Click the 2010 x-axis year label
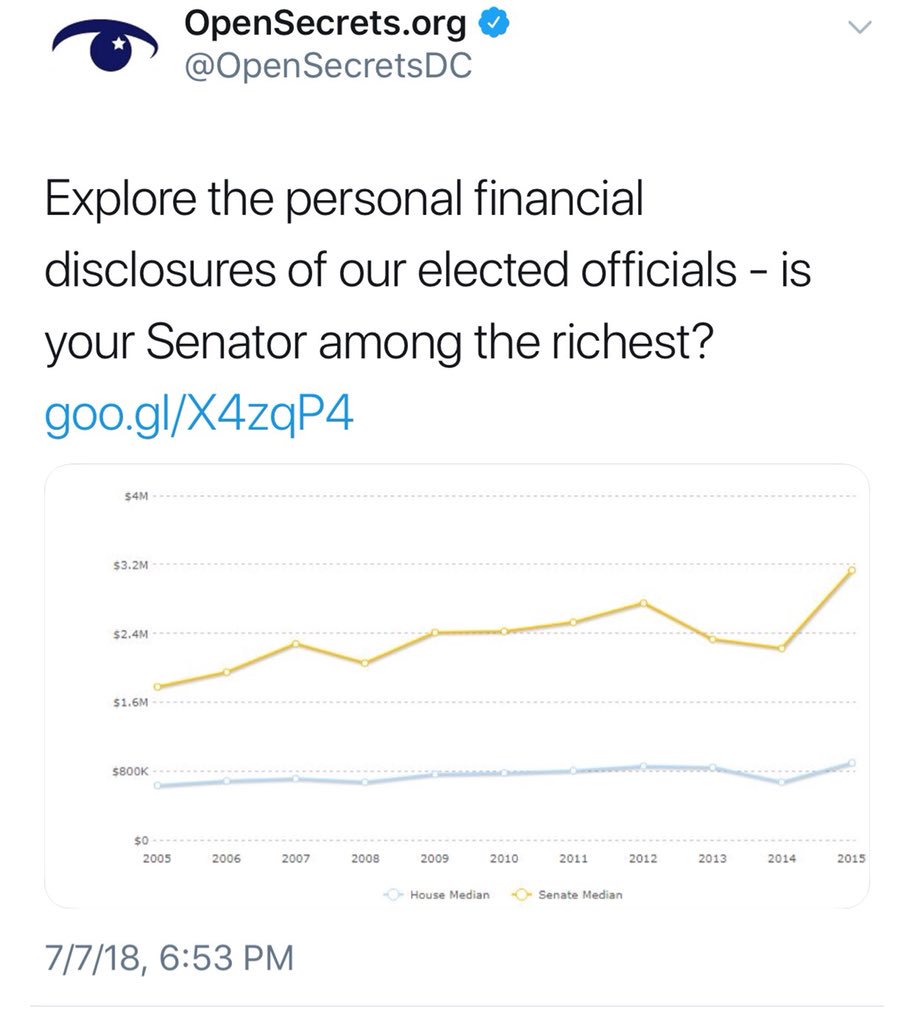 (503, 858)
